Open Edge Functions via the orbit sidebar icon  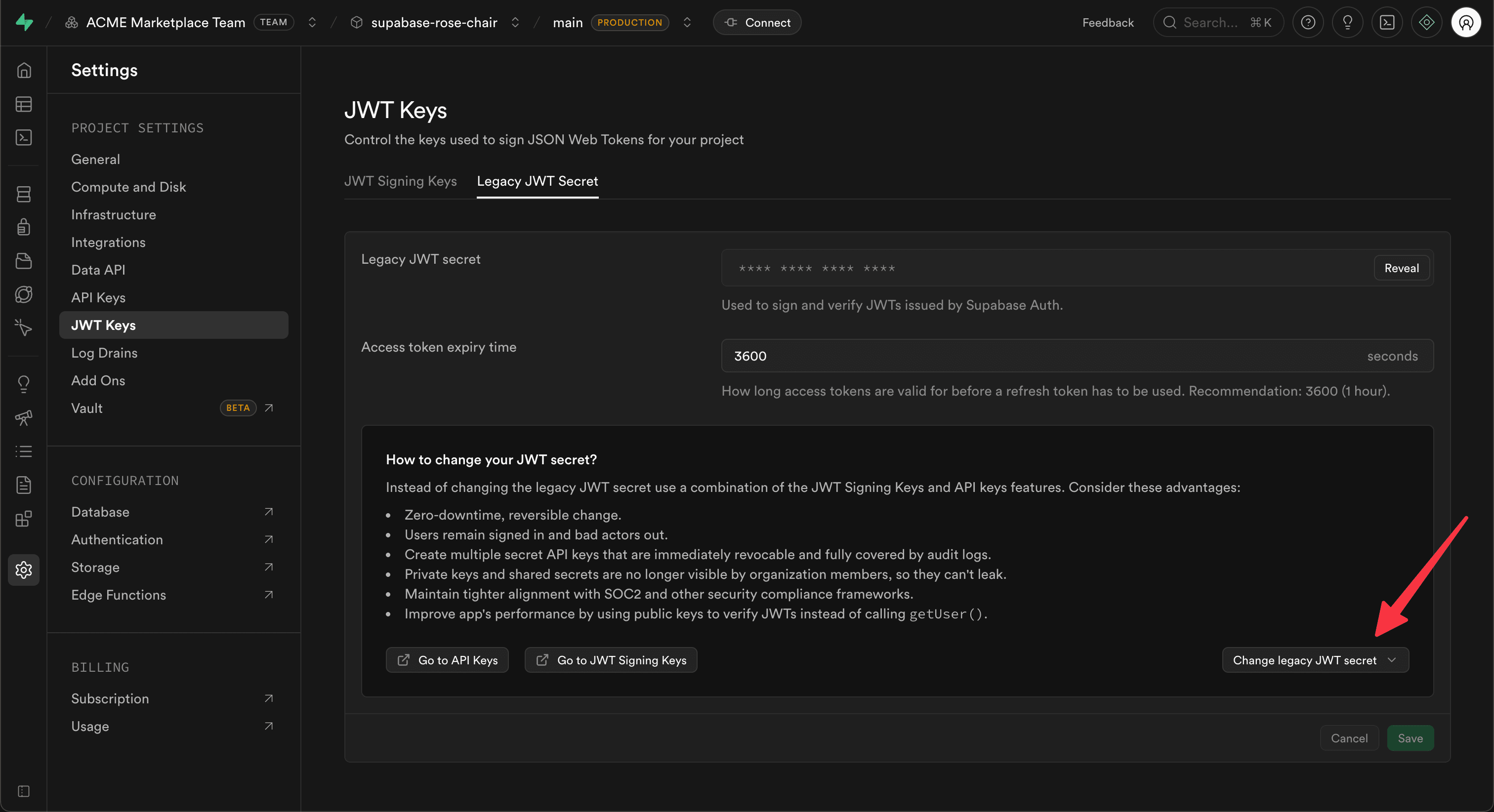tap(23, 294)
